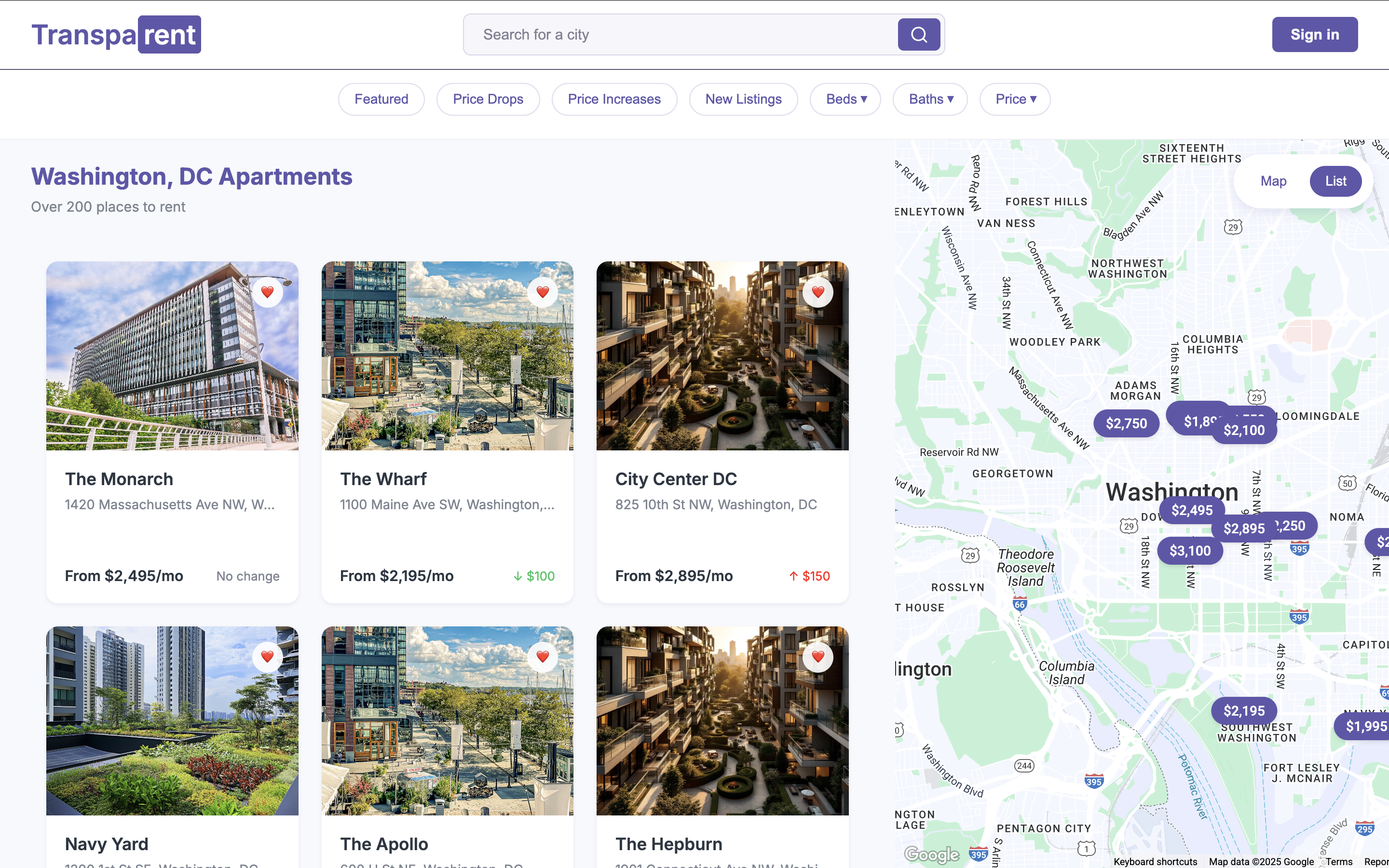Toggle favorite heart on City Center DC
The image size is (1389, 868).
coord(818,292)
